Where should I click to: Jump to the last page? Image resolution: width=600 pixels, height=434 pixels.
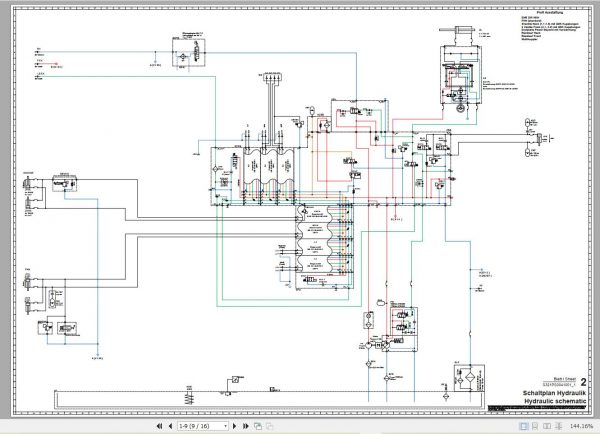246,426
